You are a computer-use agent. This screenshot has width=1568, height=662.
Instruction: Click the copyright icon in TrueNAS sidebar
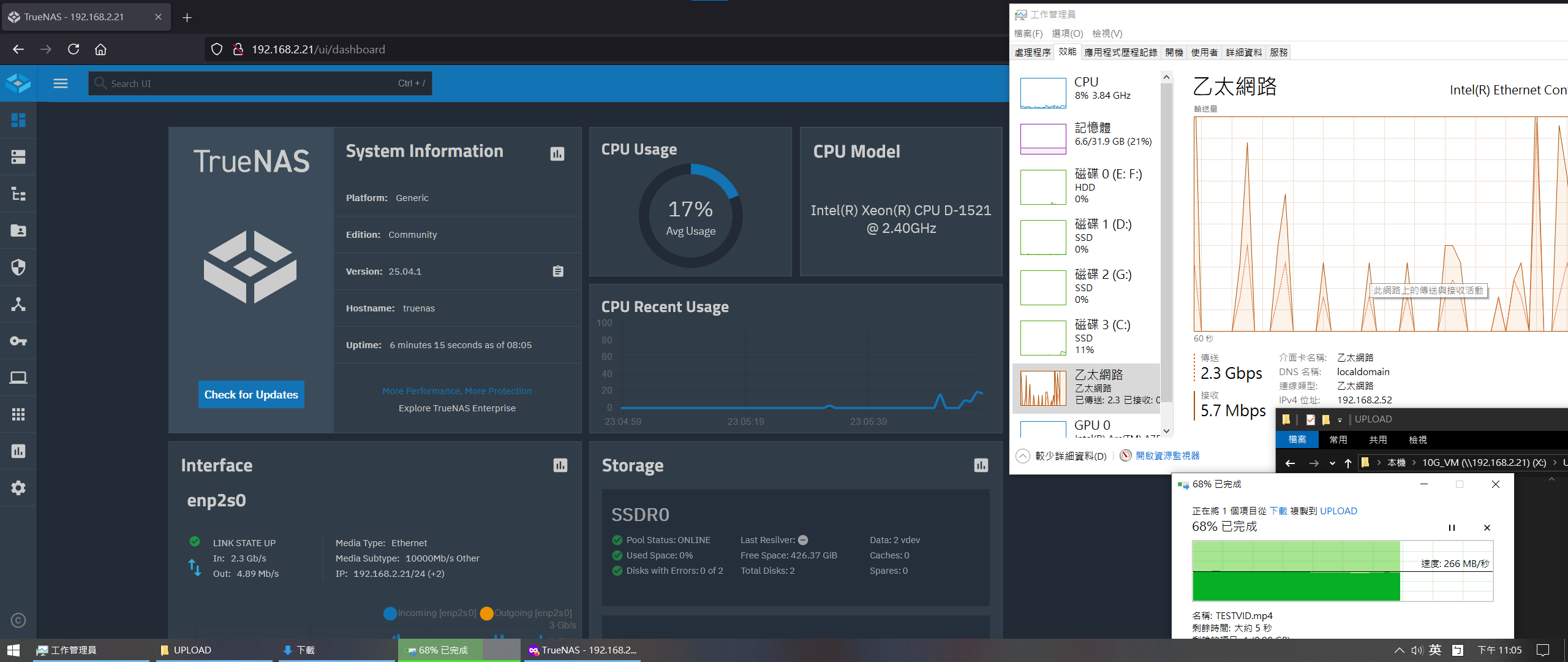click(x=18, y=620)
